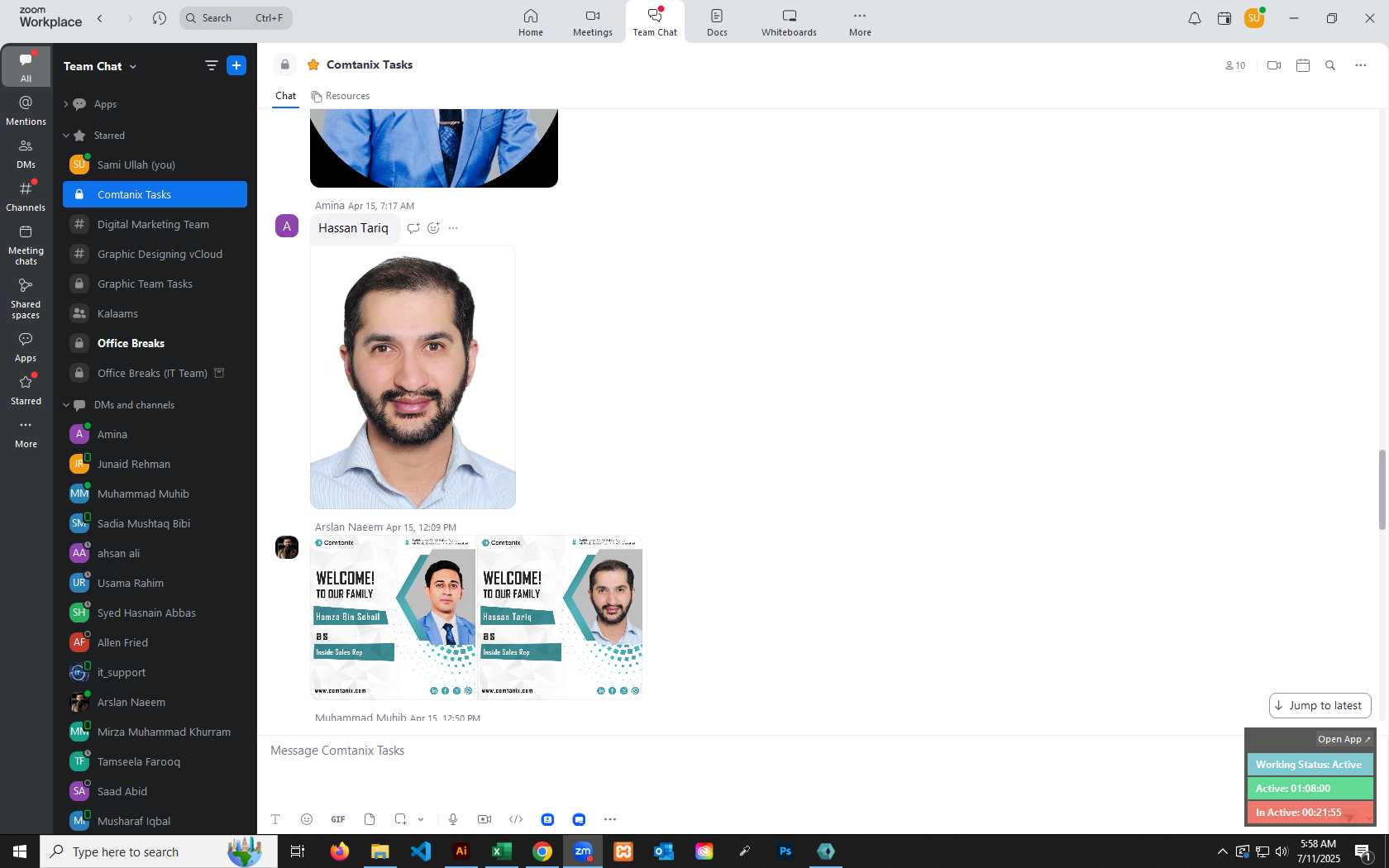
Task: Click the Message Comtanix Tasks input field
Action: [x=752, y=751]
